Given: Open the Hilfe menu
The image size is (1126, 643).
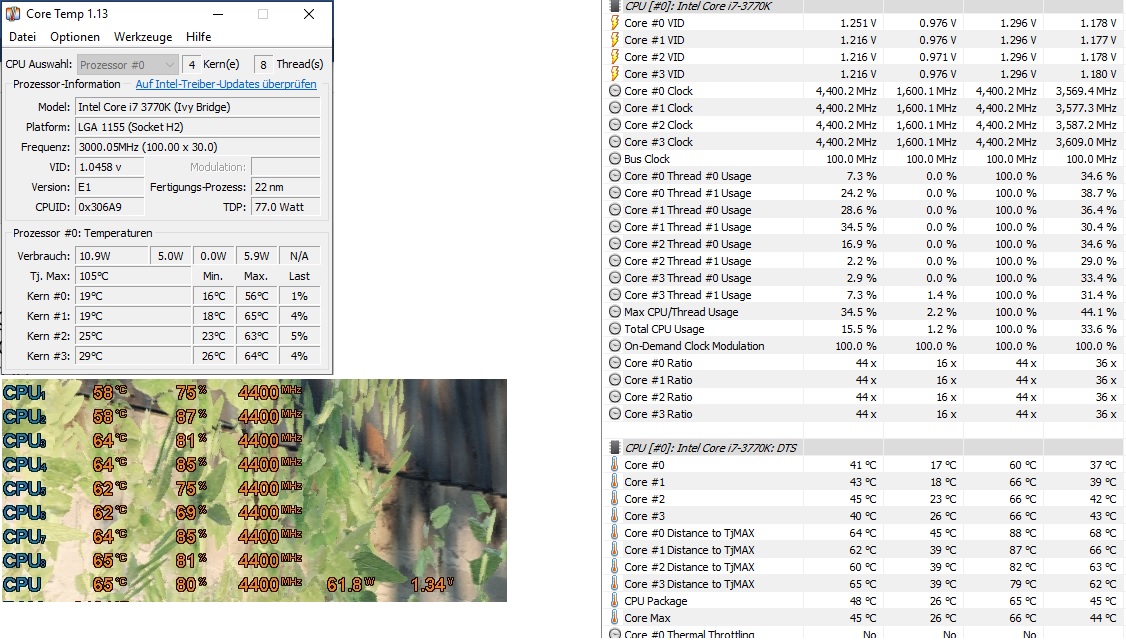Looking at the screenshot, I should [198, 37].
